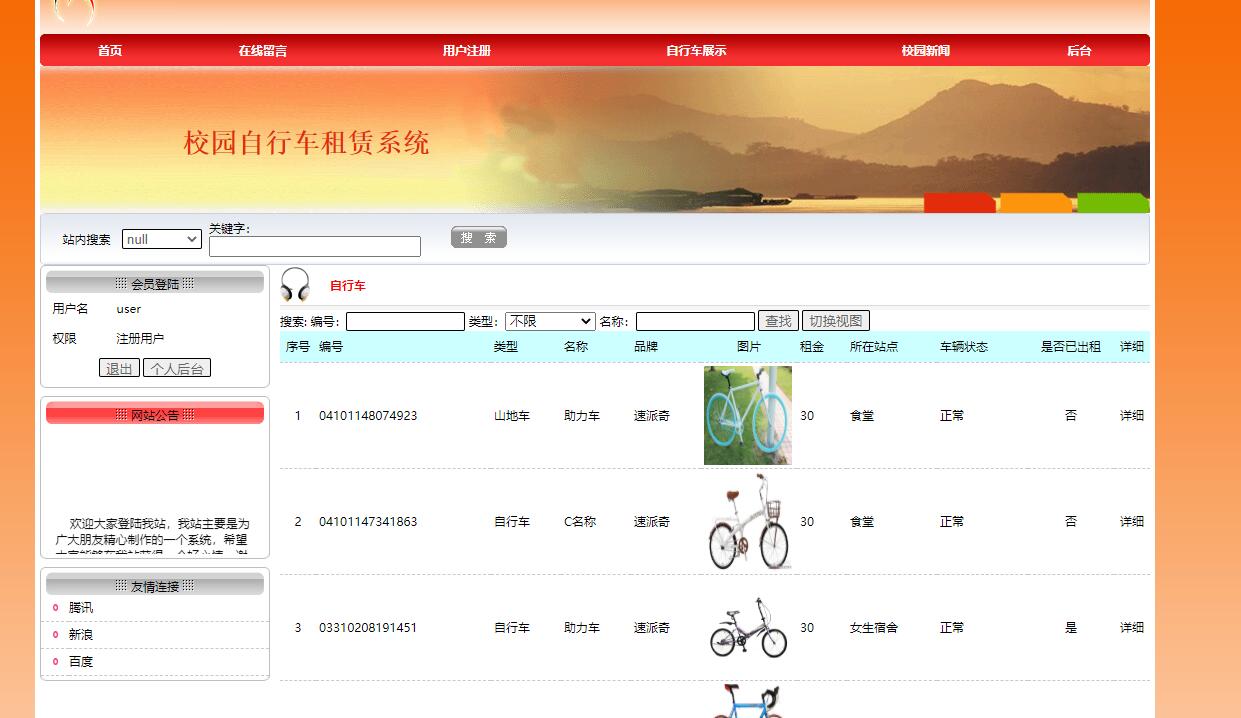The height and width of the screenshot is (718, 1241).
Task: Click the 退出 logout button
Action: 119,367
